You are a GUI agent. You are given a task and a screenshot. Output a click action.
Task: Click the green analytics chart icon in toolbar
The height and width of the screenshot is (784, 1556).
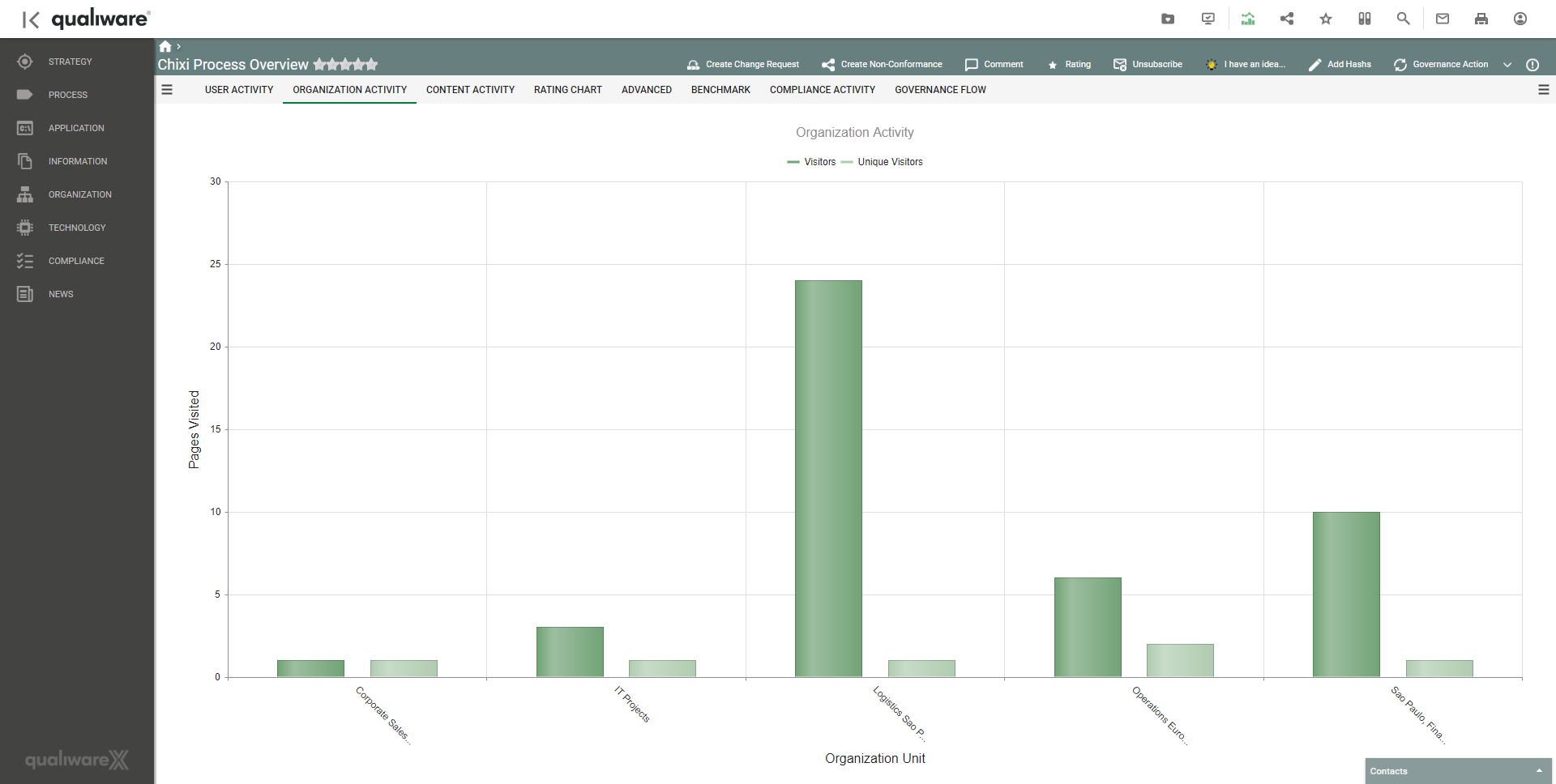(1248, 18)
